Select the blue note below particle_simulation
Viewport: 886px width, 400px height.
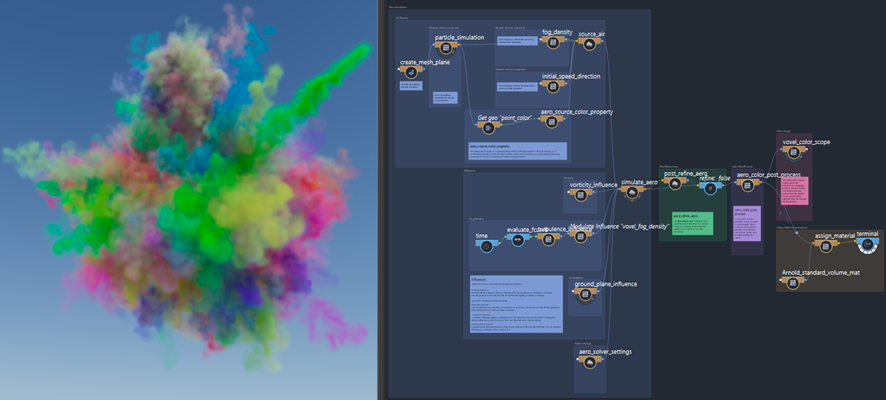click(x=445, y=97)
